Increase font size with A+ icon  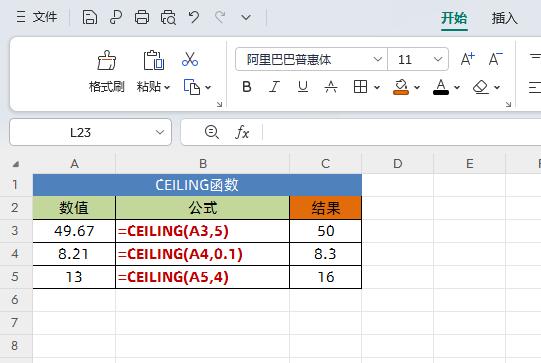click(x=468, y=59)
